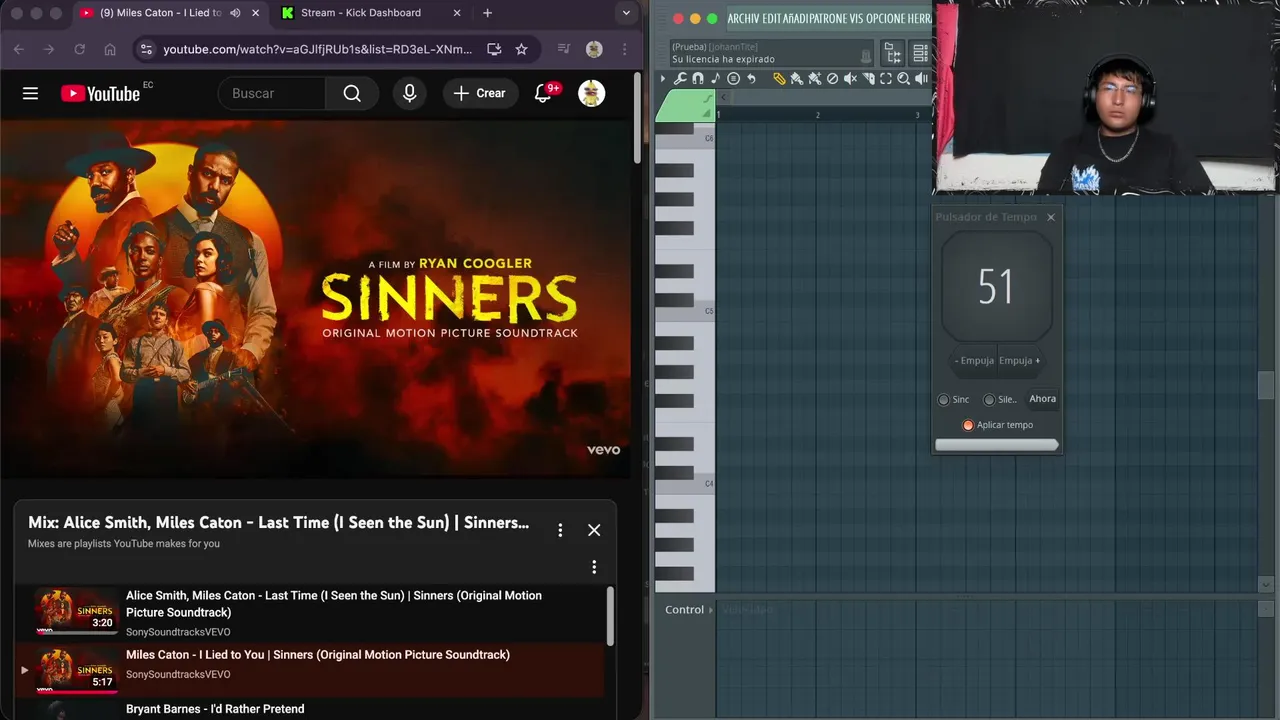1280x720 pixels.
Task: Click the install app icon in the address bar
Action: (x=494, y=49)
